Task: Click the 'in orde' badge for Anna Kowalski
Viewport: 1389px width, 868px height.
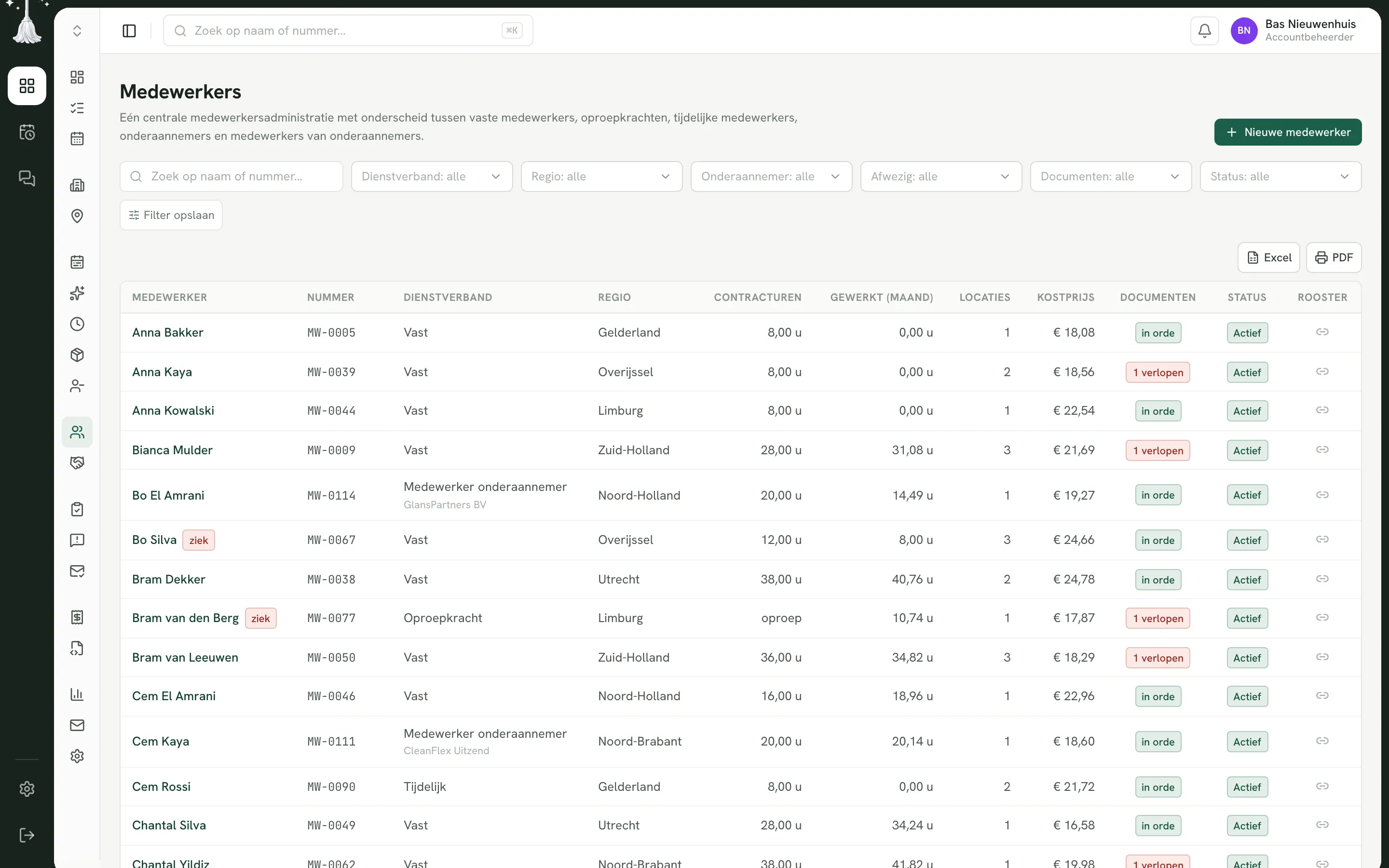Action: [x=1157, y=411]
